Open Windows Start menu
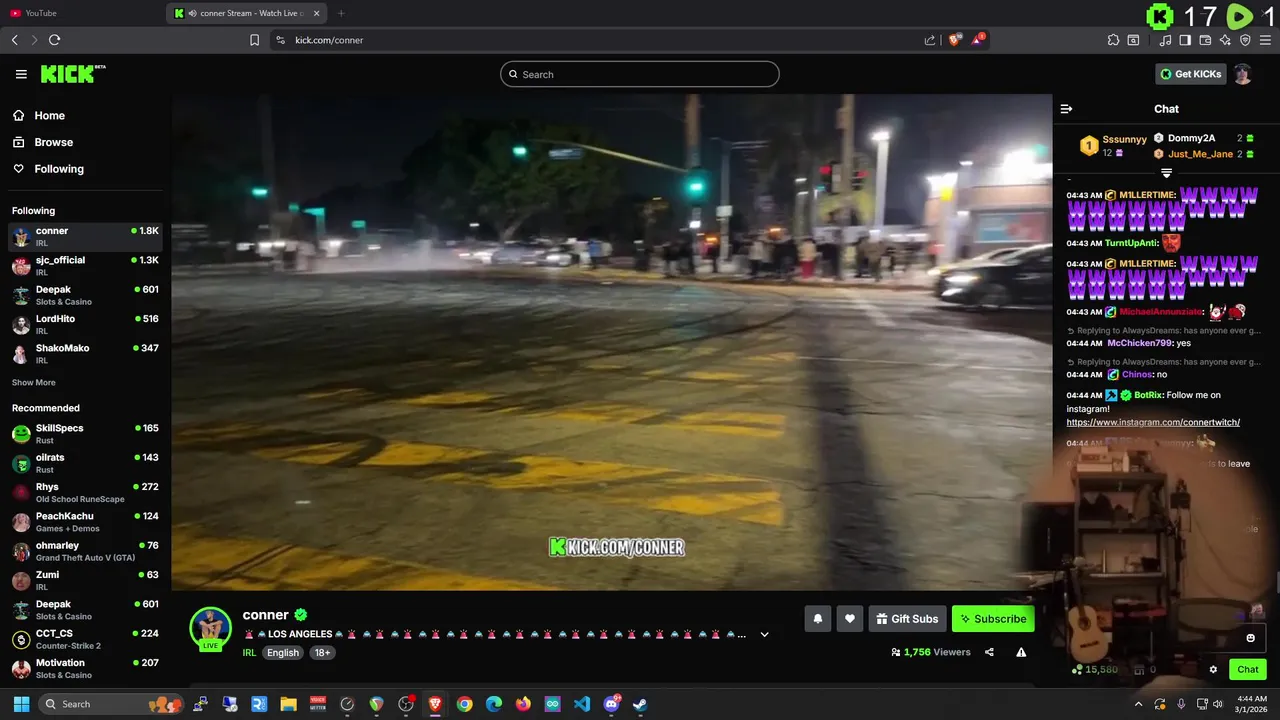The width and height of the screenshot is (1280, 720). pos(21,704)
